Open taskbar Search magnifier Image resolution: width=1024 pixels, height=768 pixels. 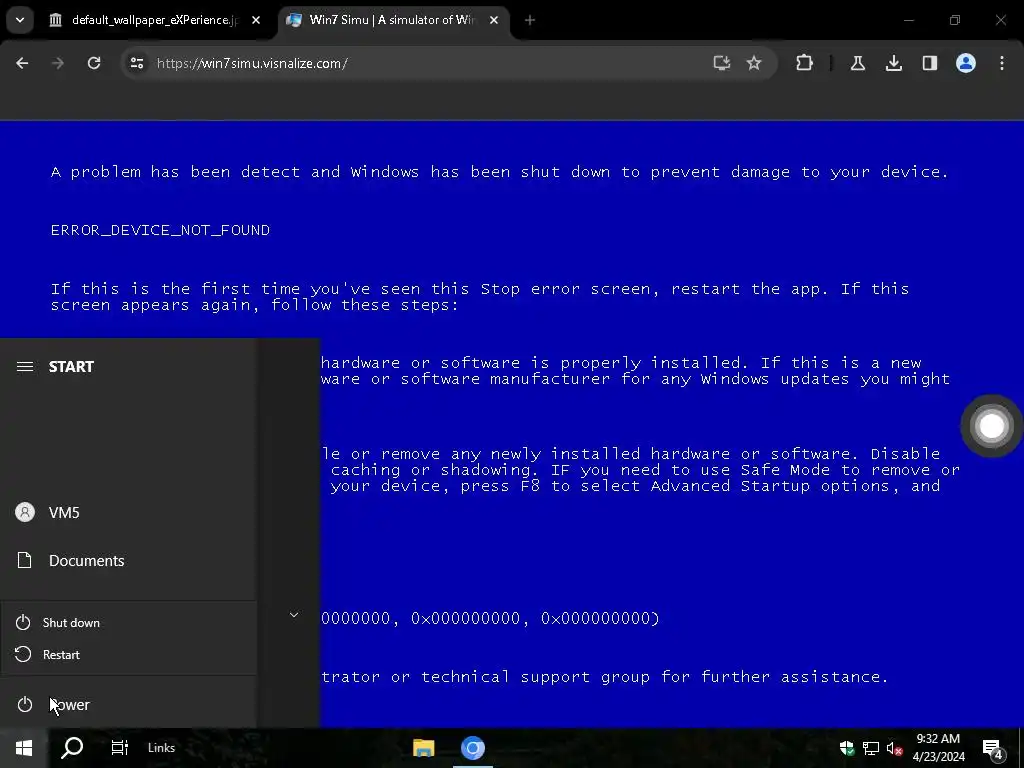(x=72, y=748)
